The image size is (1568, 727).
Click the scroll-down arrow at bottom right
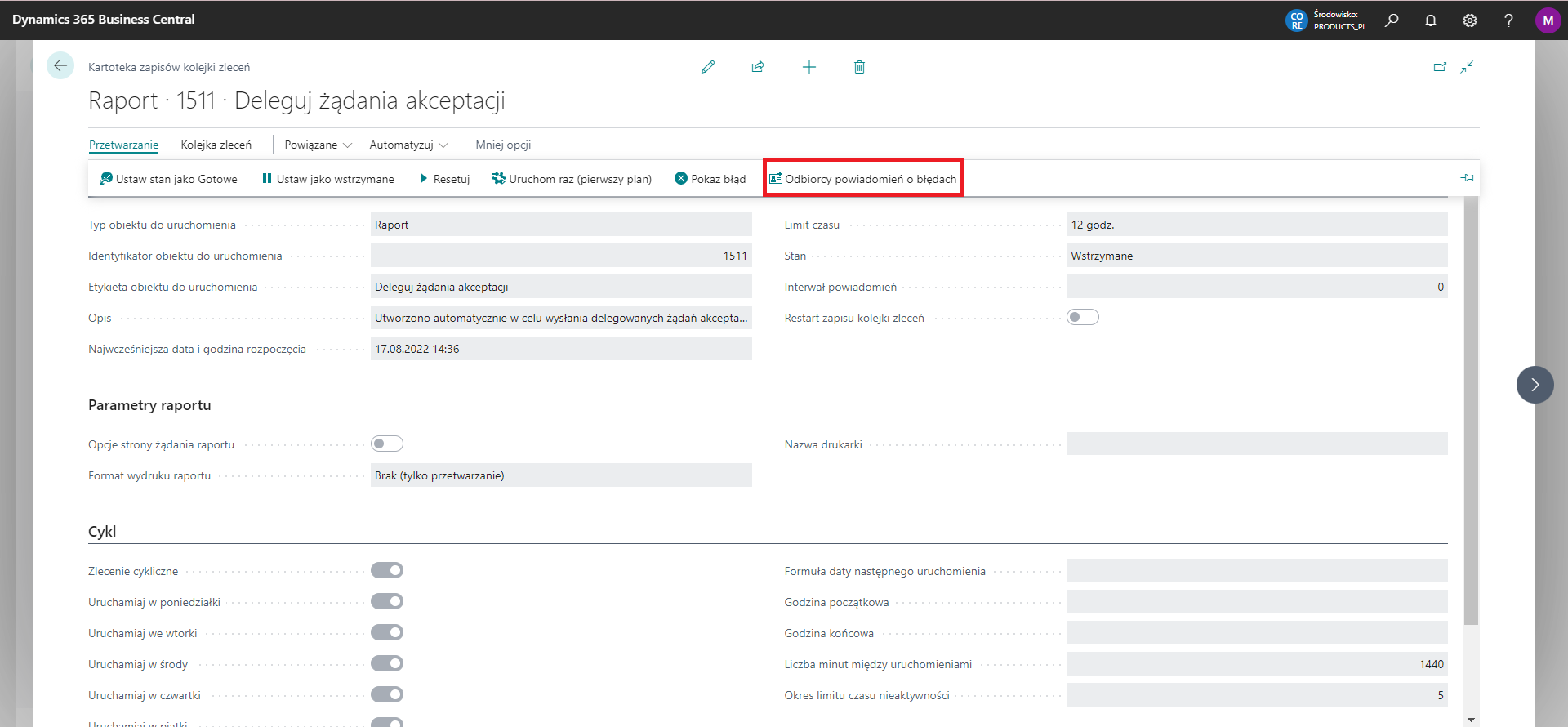tap(1471, 720)
